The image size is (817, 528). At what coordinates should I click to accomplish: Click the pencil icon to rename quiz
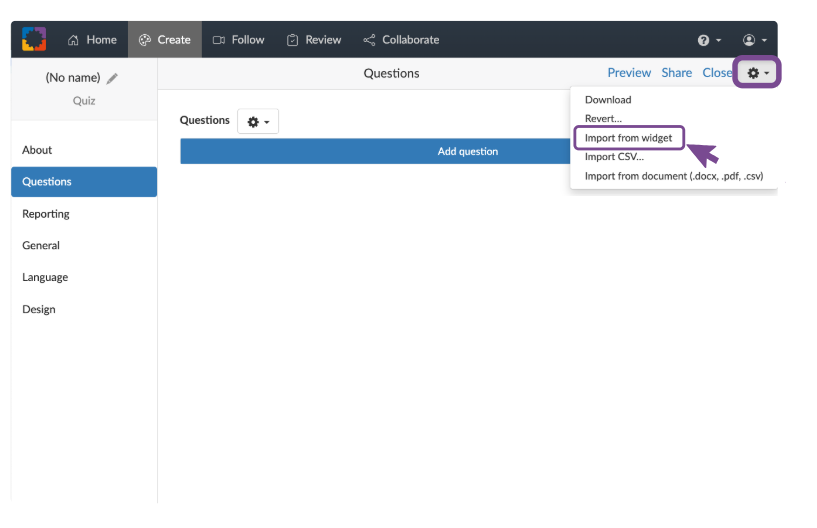click(112, 78)
